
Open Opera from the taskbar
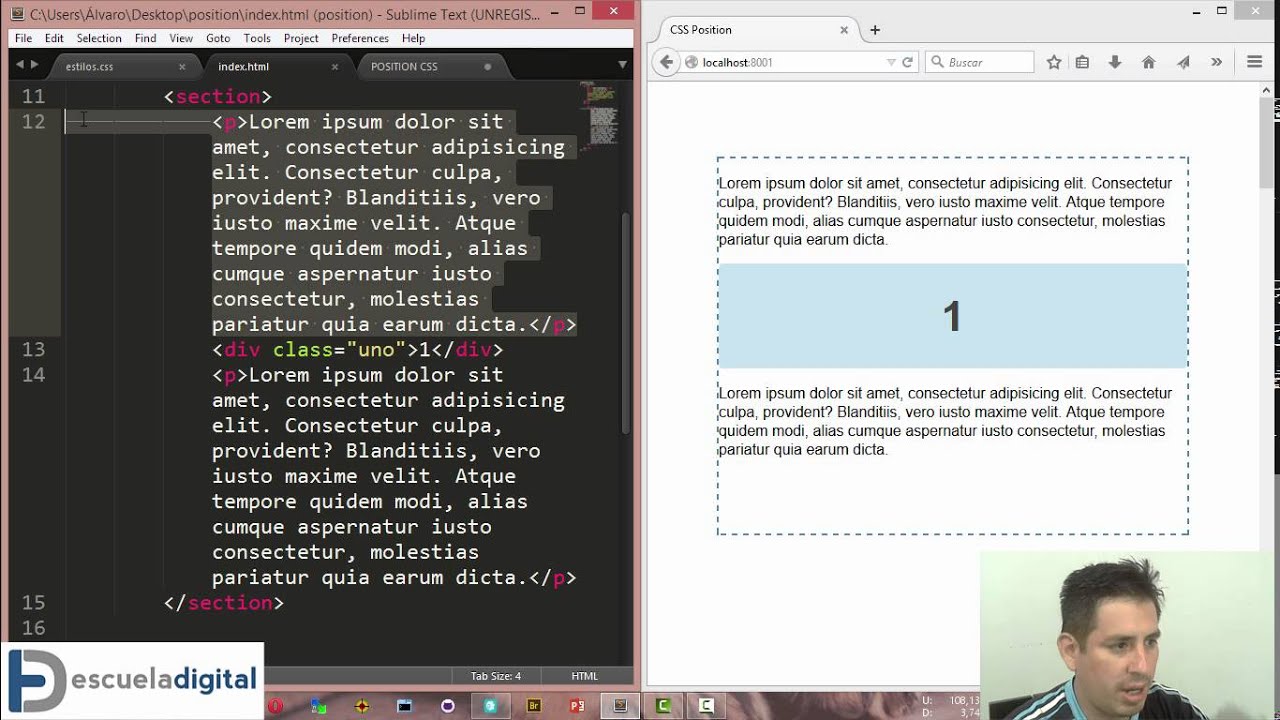(275, 706)
